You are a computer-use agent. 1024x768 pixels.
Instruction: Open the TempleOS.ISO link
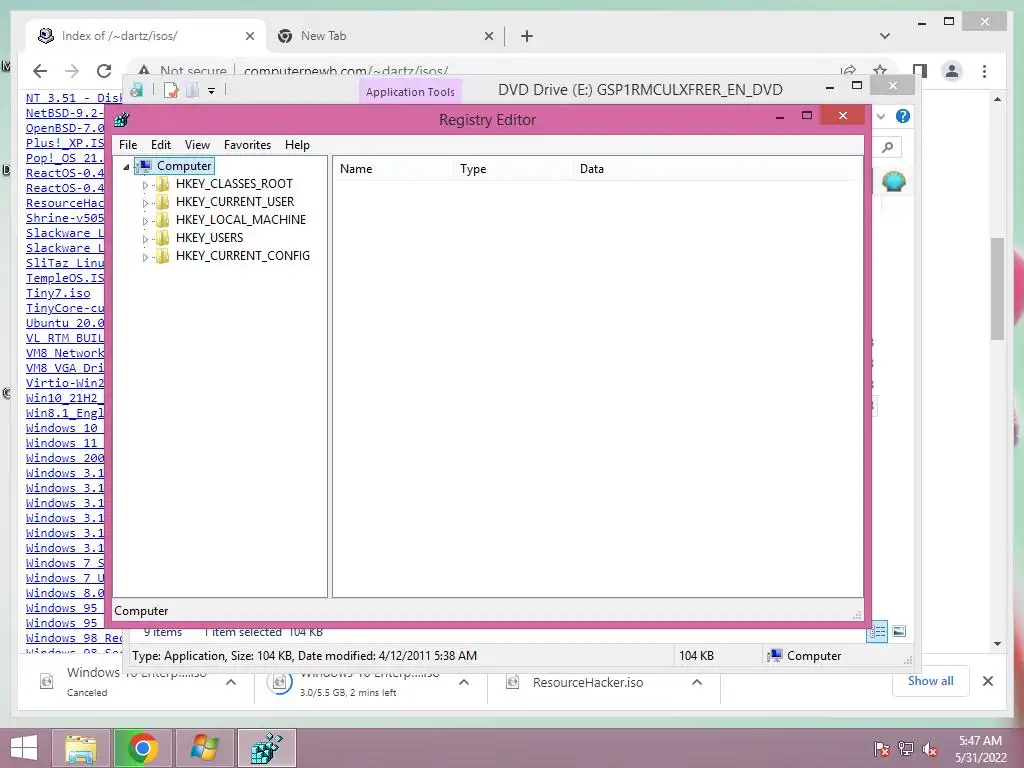click(65, 278)
